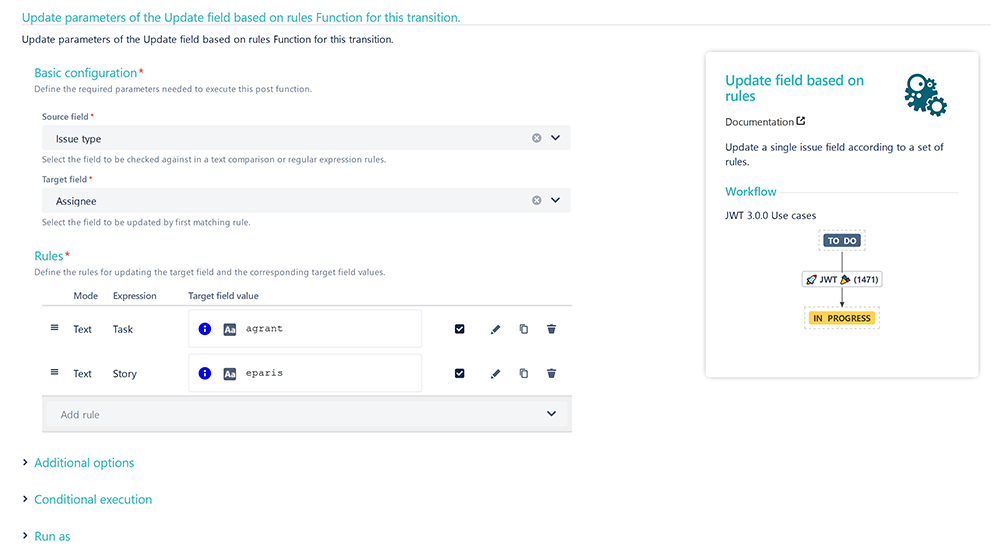The height and width of the screenshot is (557, 1000).
Task: Click the Rules heading
Action: (48, 256)
